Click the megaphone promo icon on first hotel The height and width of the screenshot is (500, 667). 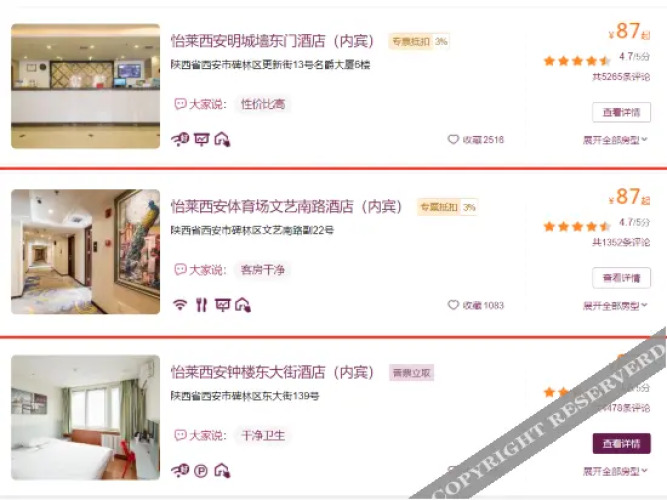point(180,139)
